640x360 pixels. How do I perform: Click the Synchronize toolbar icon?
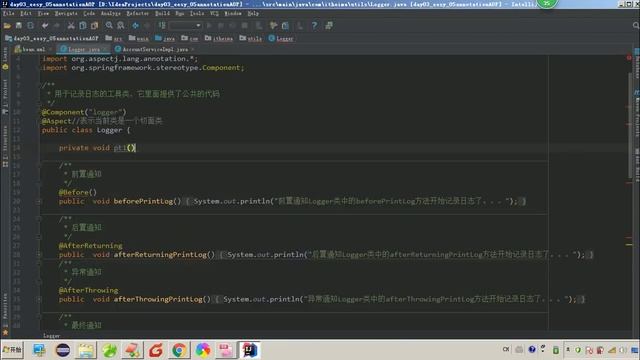[31, 25]
